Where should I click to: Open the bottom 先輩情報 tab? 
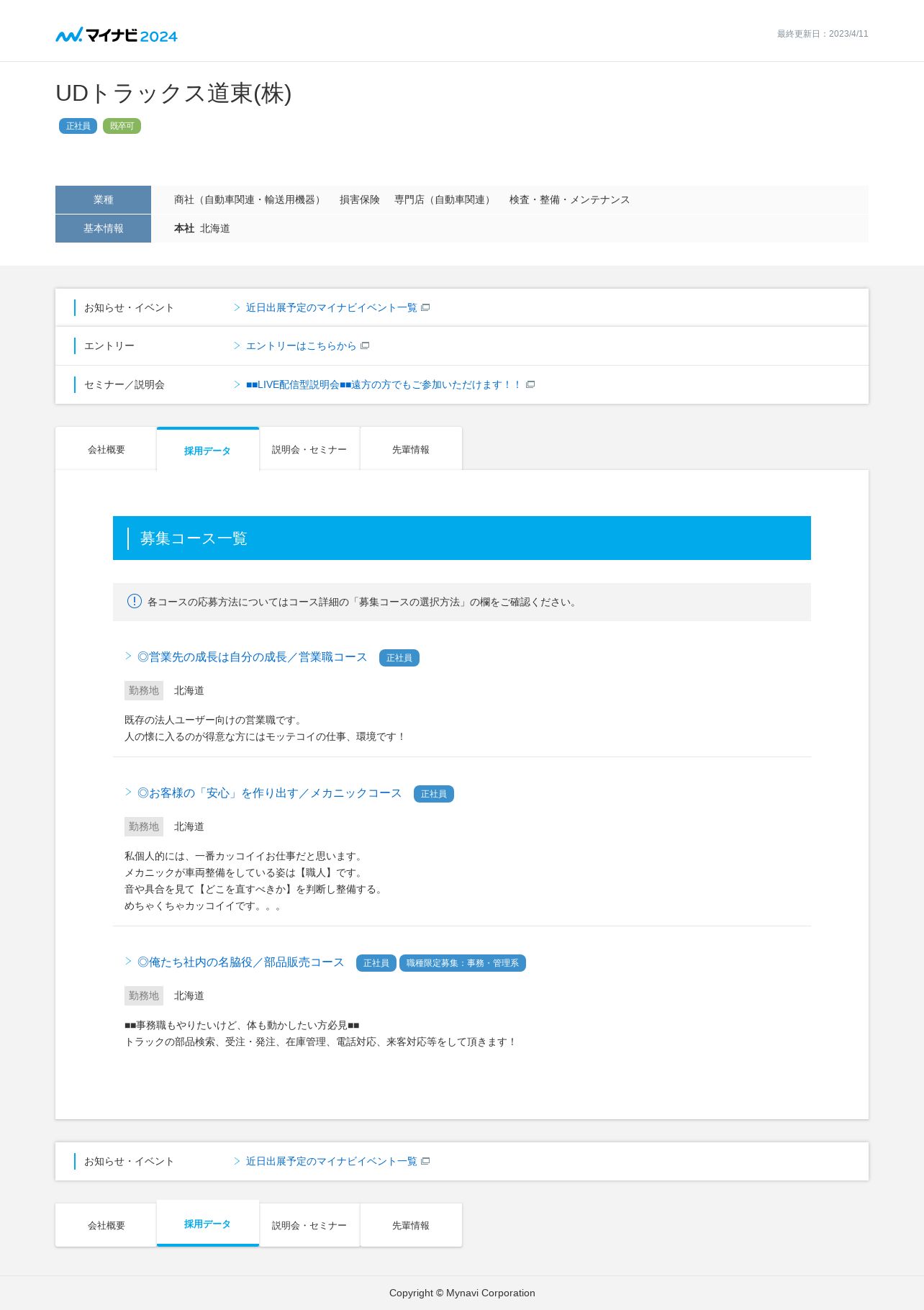[x=411, y=1225]
